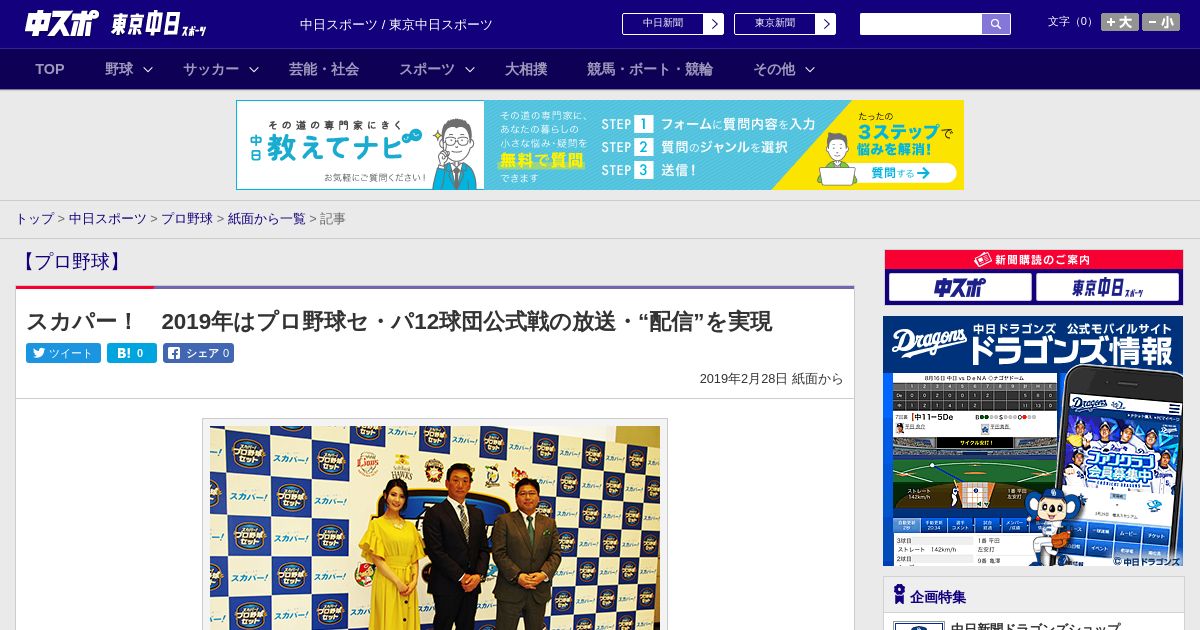Open 東京中日スポーツ subscription banner button

point(1107,288)
